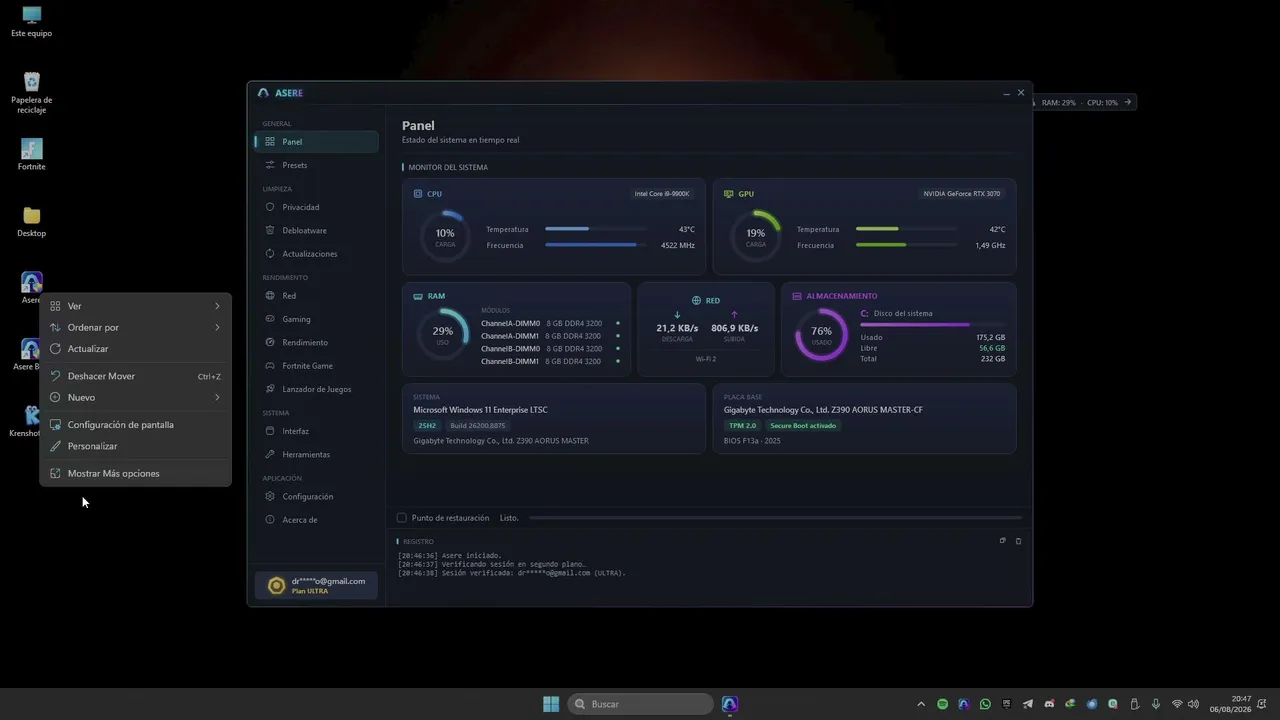Open Debloatware using its trash icon
Image resolution: width=1280 pixels, height=720 pixels.
point(270,230)
